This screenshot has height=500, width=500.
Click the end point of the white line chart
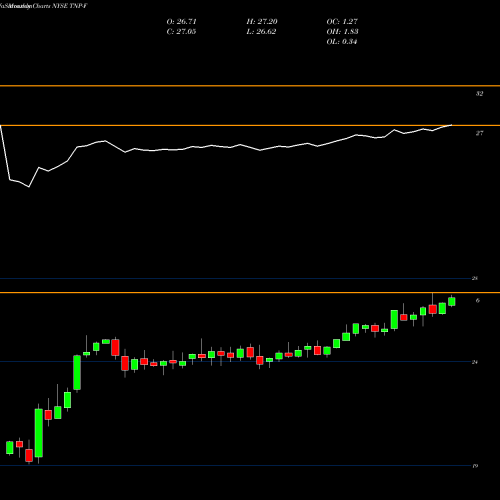click(x=452, y=125)
